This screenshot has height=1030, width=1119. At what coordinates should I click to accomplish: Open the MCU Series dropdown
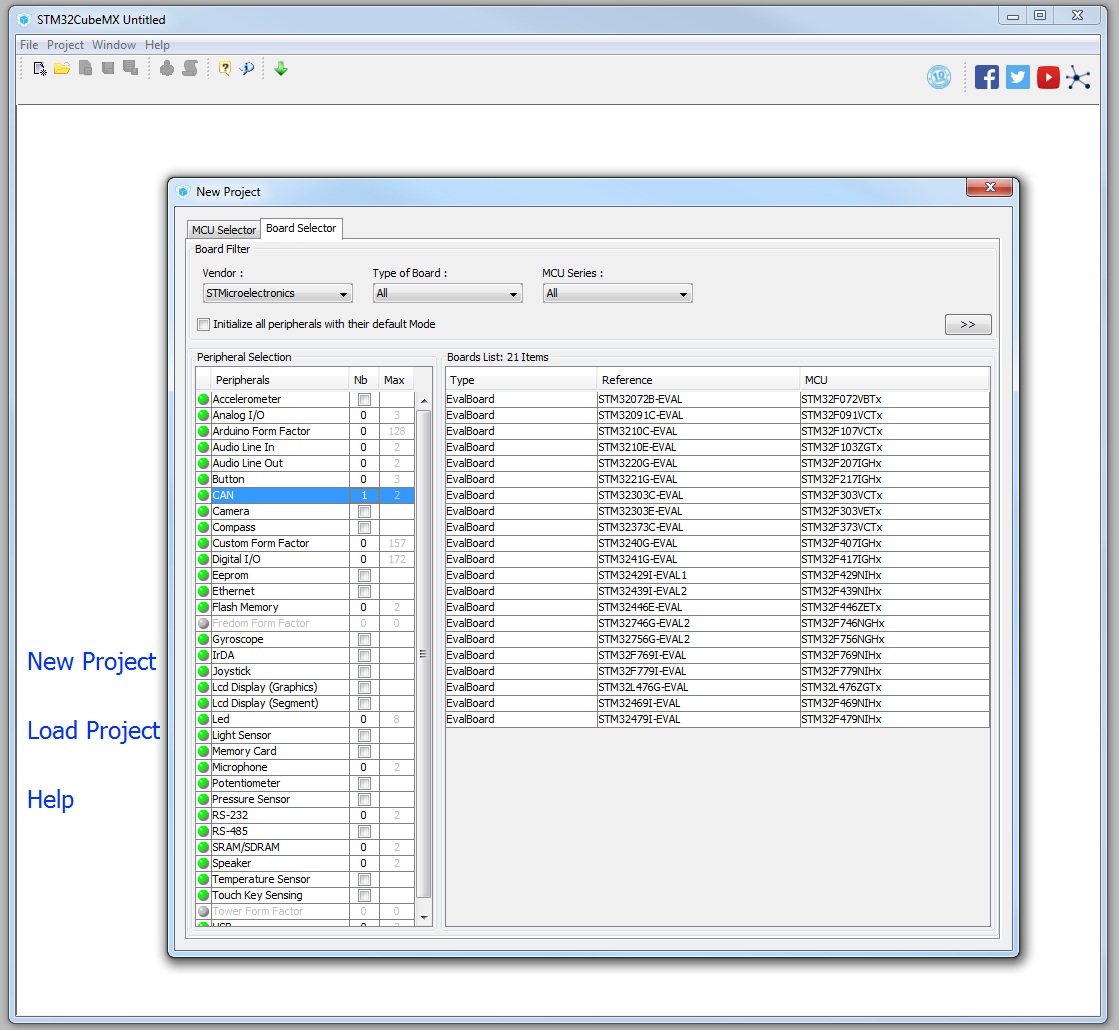(x=617, y=293)
